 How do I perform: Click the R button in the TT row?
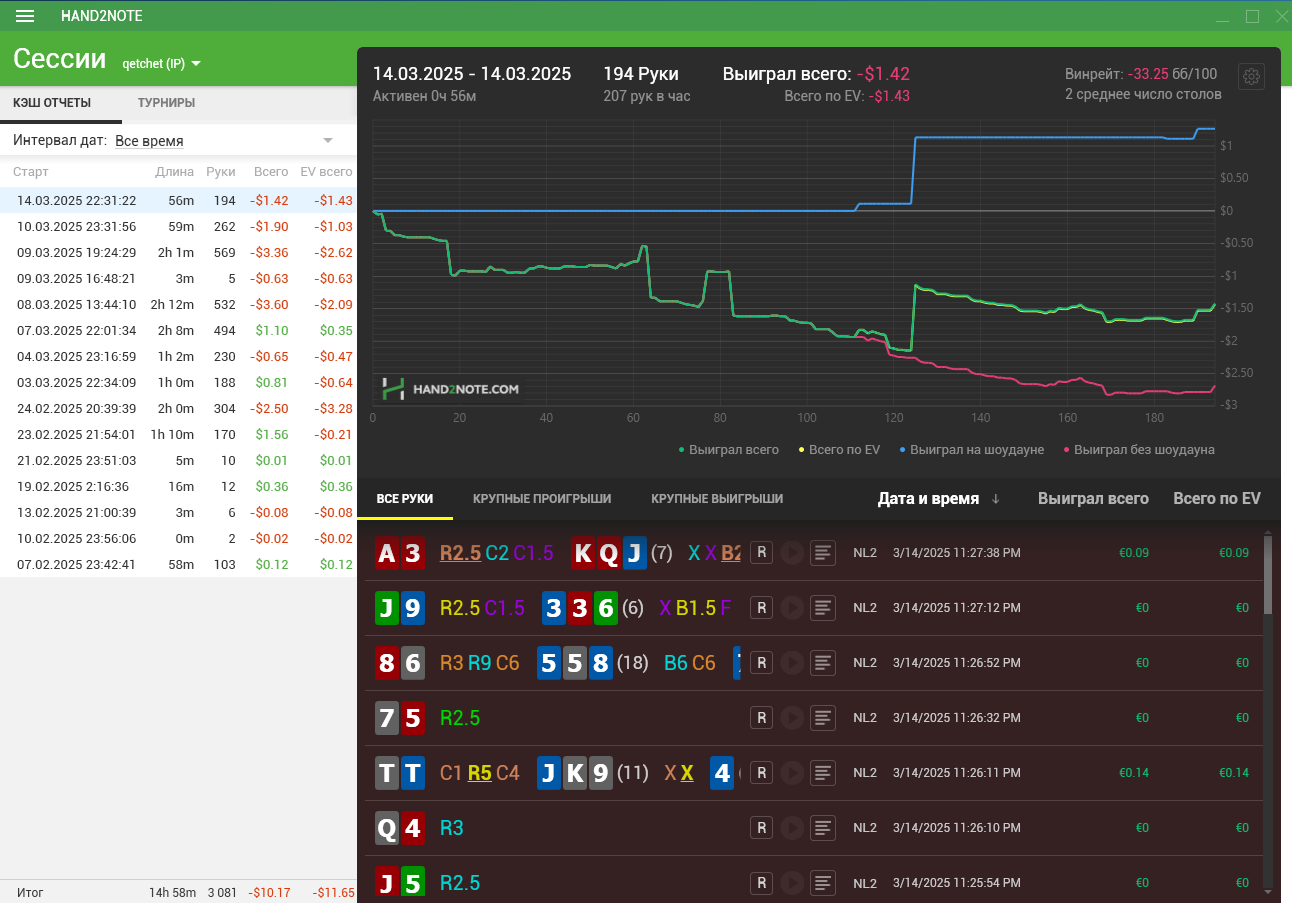761,773
